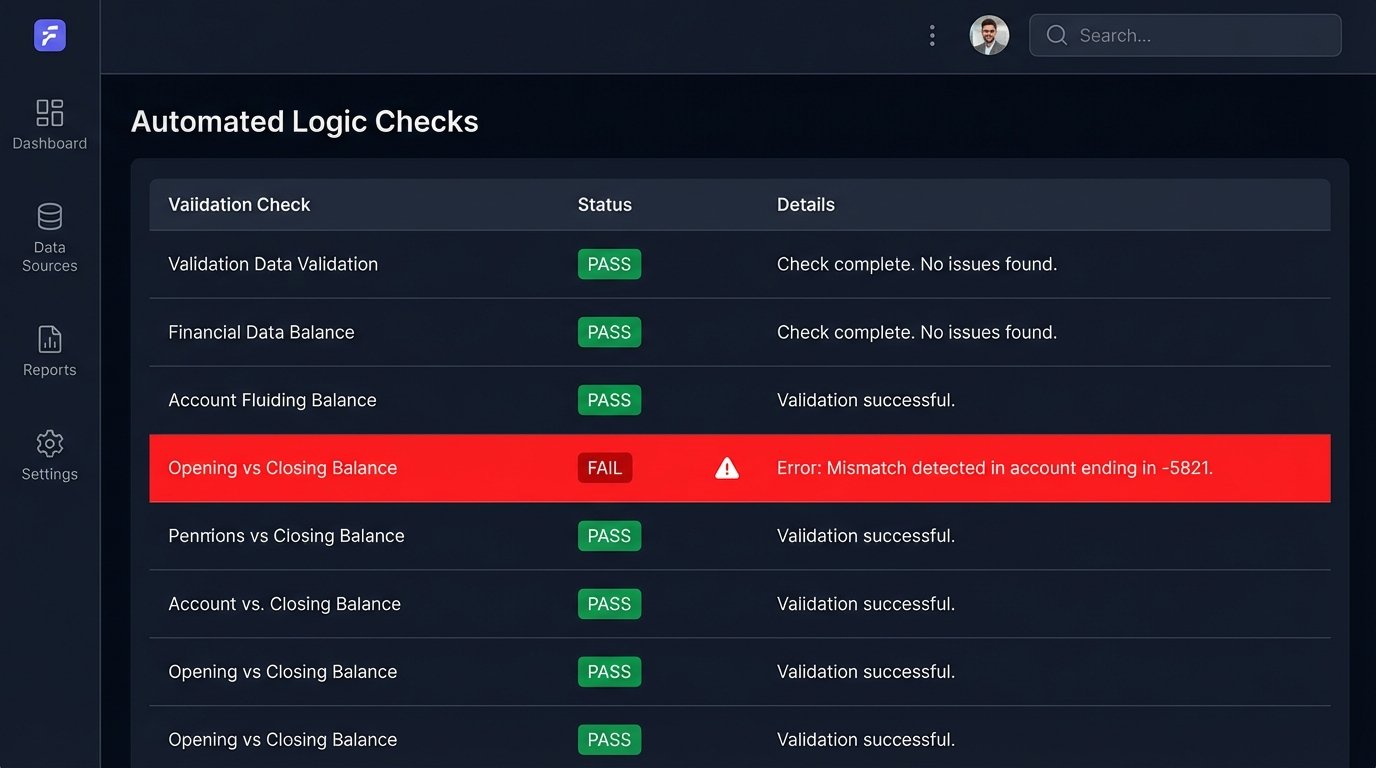Click the Status column header
This screenshot has width=1376, height=768.
point(604,204)
